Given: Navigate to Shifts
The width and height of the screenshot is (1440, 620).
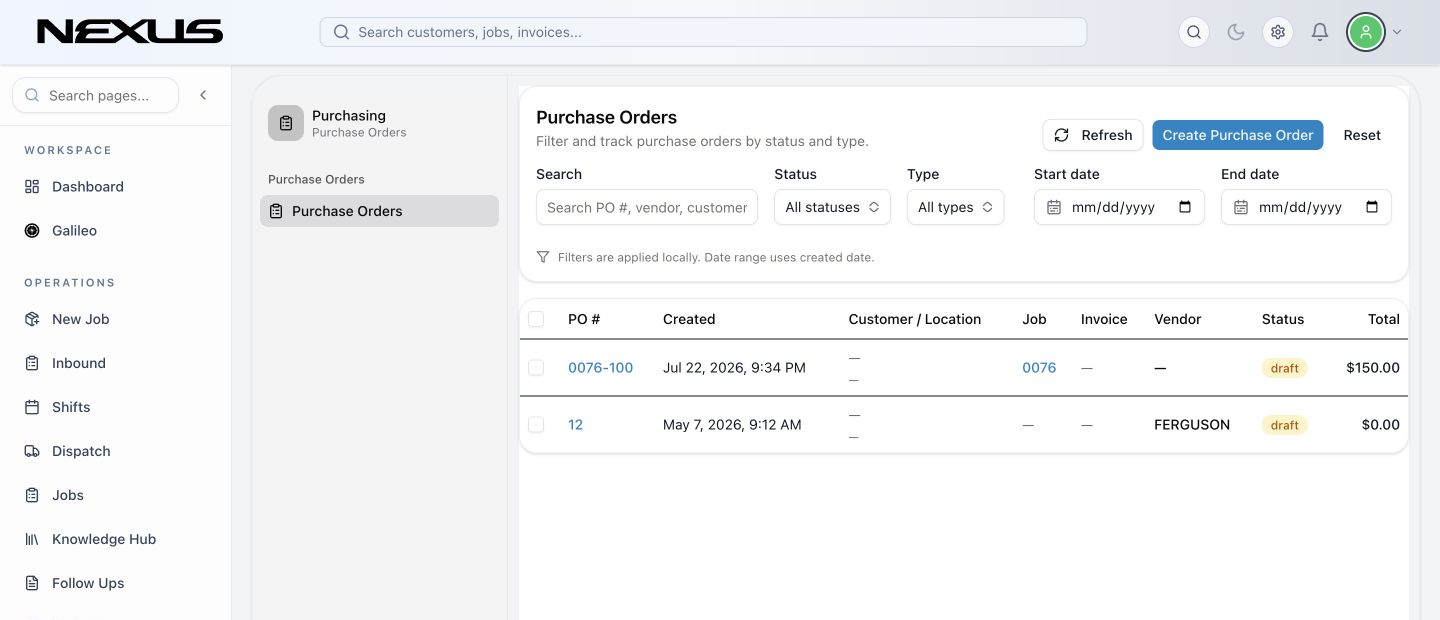Looking at the screenshot, I should [x=71, y=407].
